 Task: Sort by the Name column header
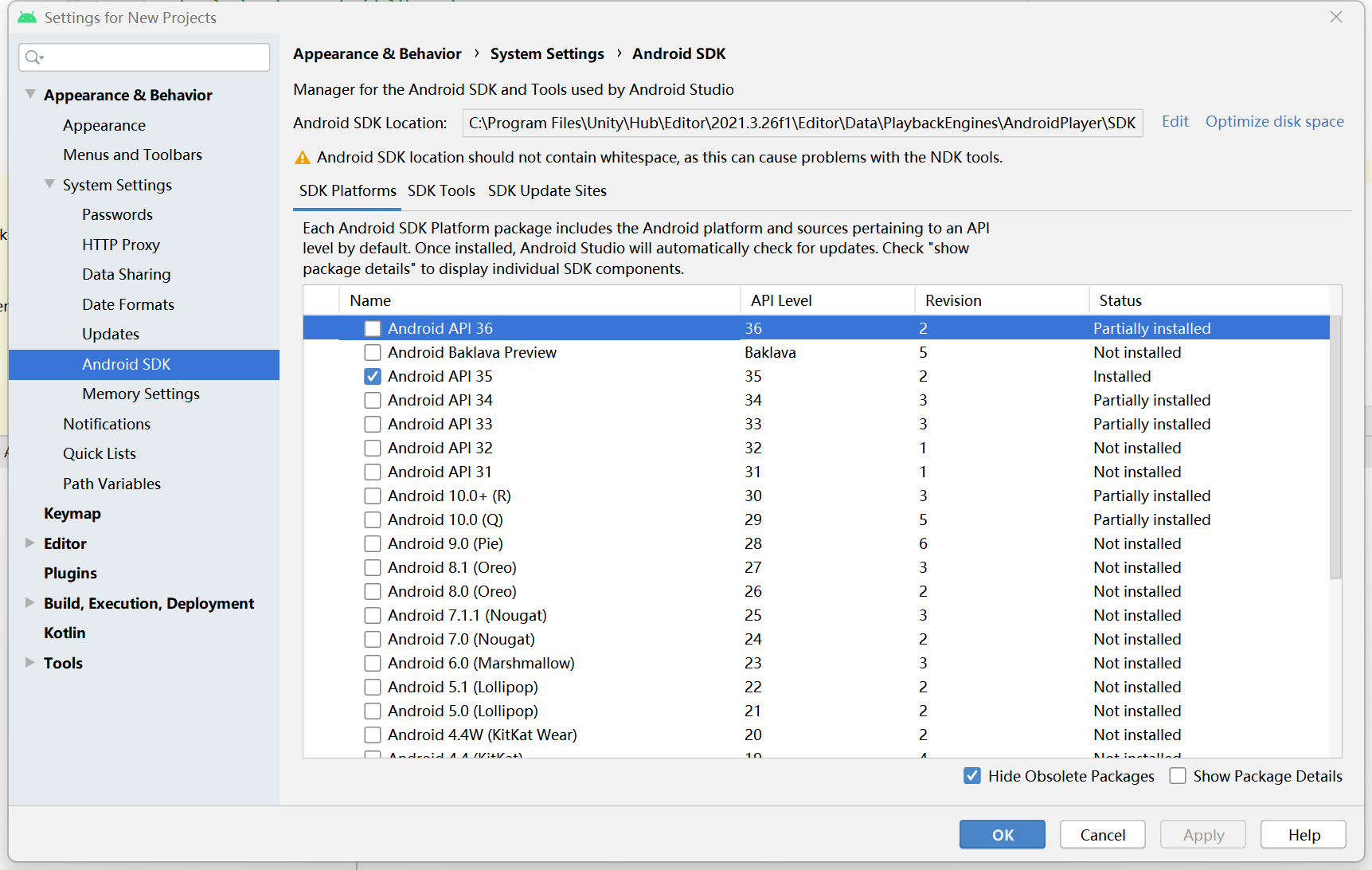[540, 300]
